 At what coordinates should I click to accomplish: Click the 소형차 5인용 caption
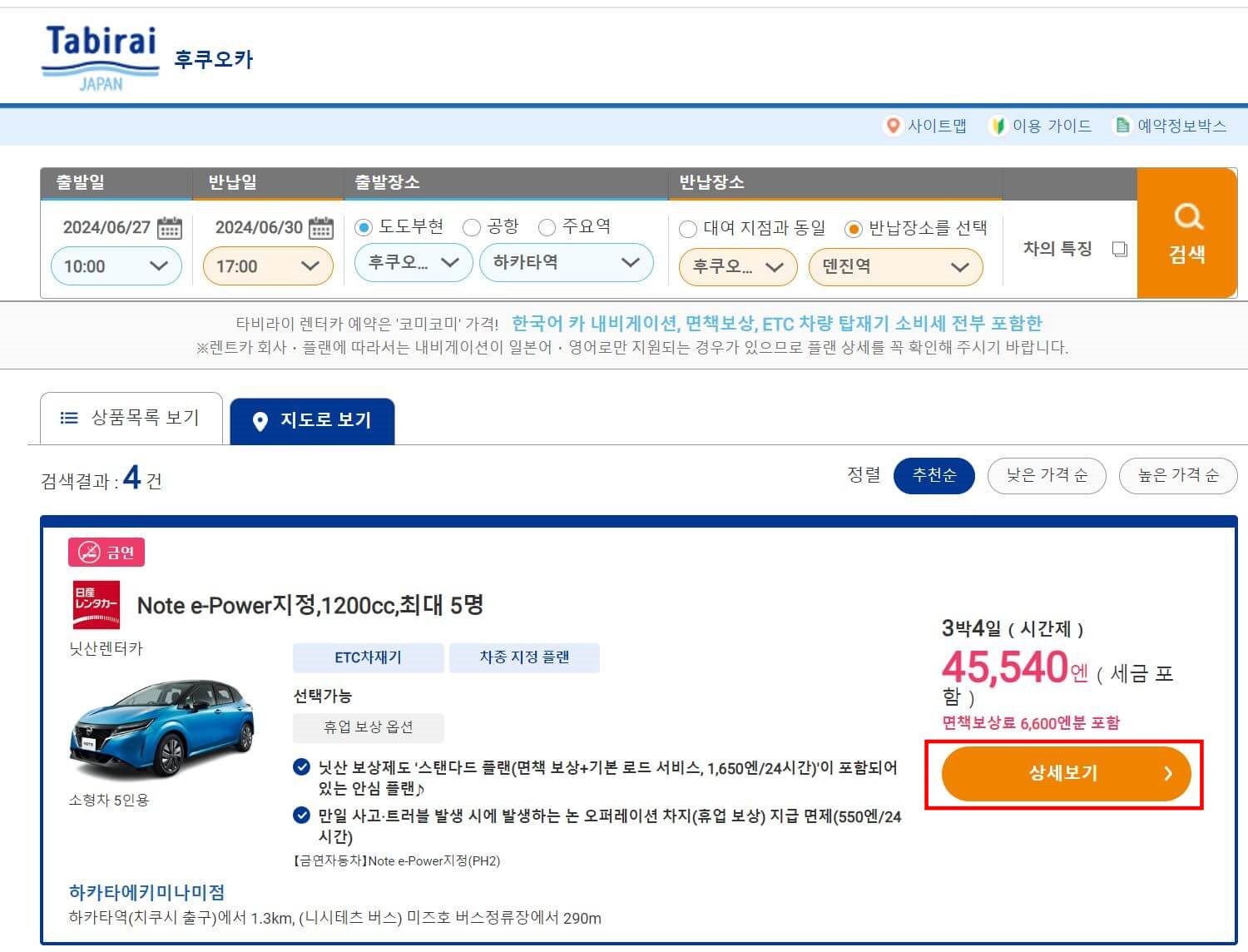[109, 800]
